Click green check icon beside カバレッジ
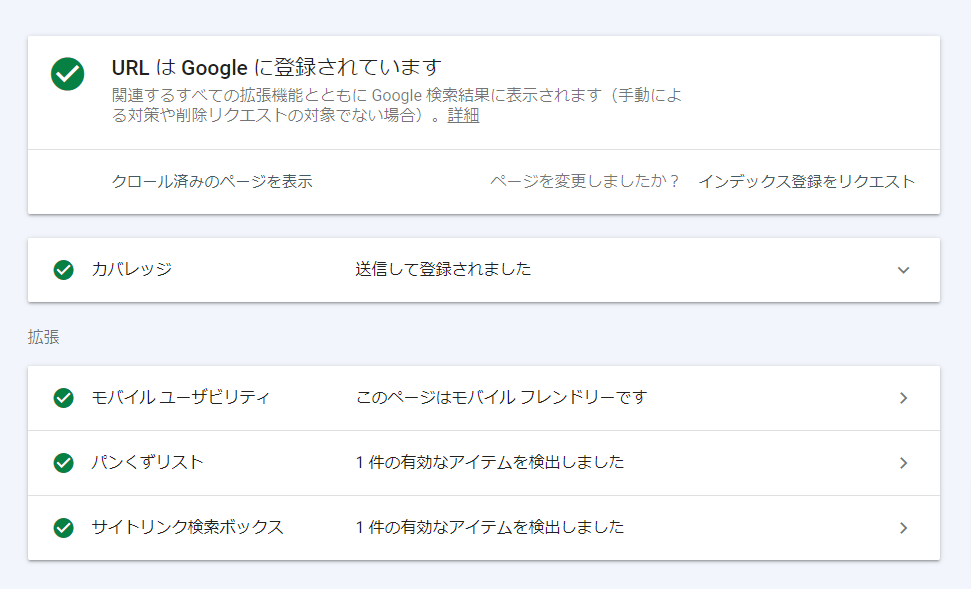Screen dimensions: 971x589 [x=64, y=269]
